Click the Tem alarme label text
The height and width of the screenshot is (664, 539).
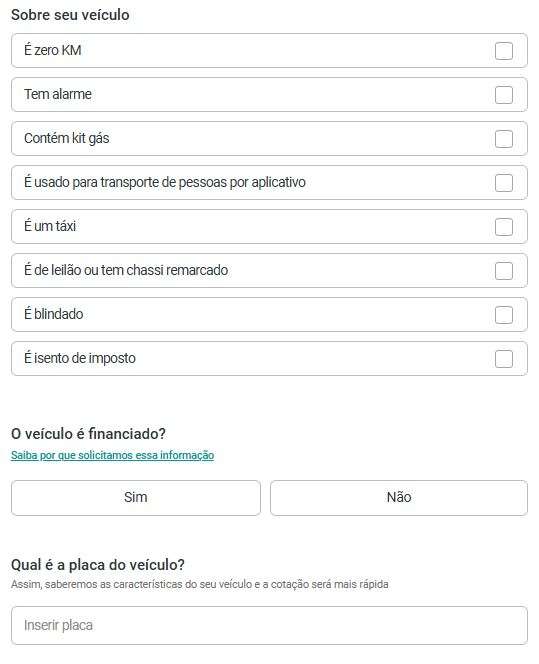(x=58, y=94)
